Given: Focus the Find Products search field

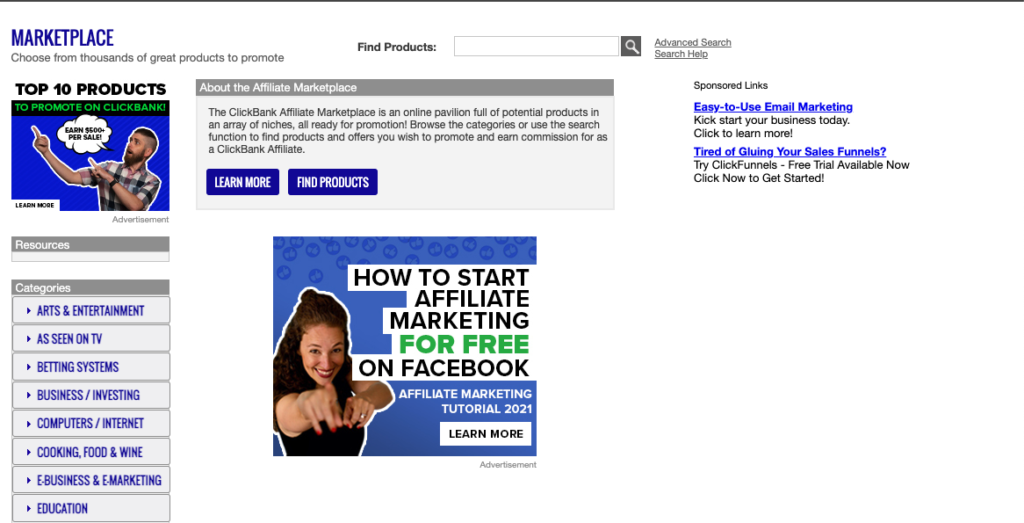Looking at the screenshot, I should [536, 46].
